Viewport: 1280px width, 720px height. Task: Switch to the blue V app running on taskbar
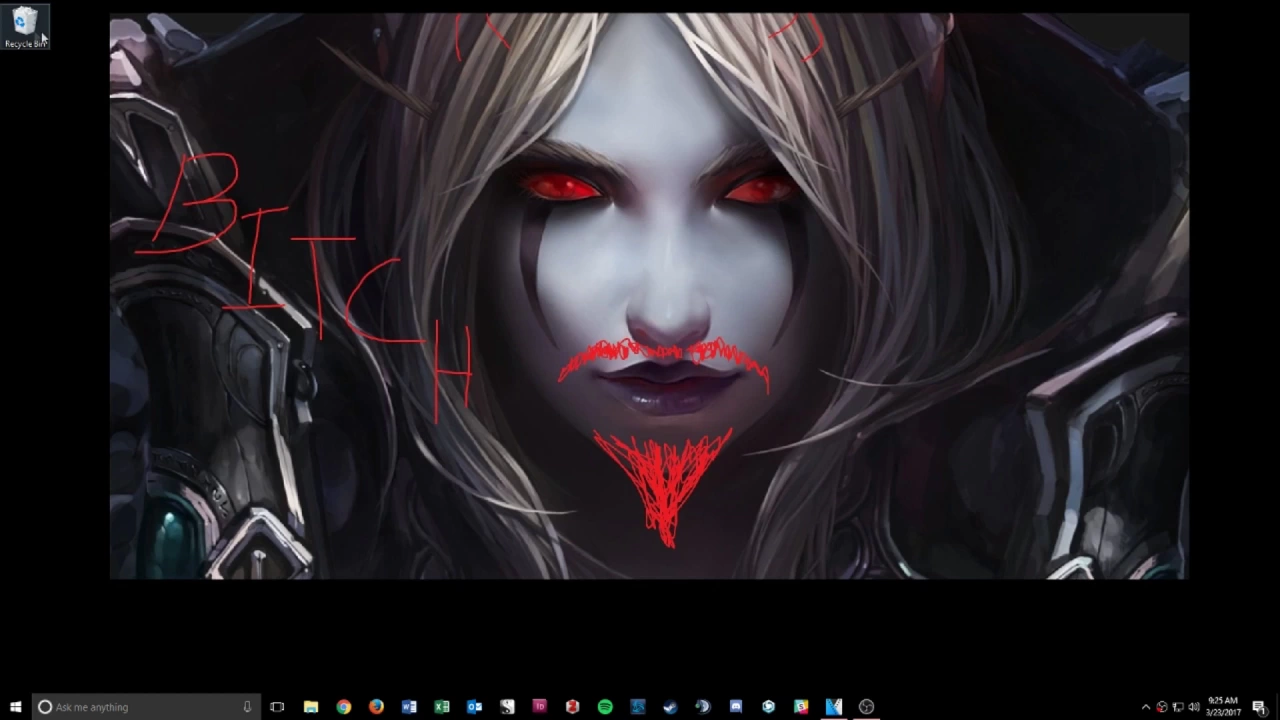pyautogui.click(x=834, y=707)
